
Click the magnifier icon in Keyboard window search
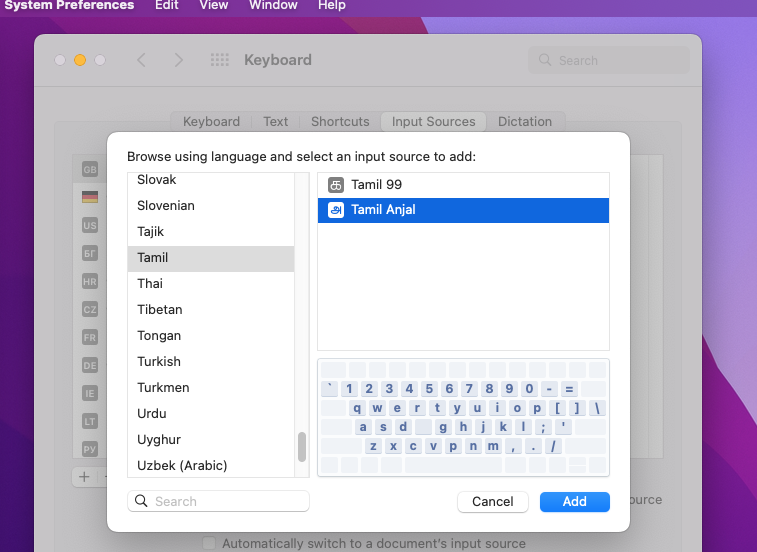point(545,60)
